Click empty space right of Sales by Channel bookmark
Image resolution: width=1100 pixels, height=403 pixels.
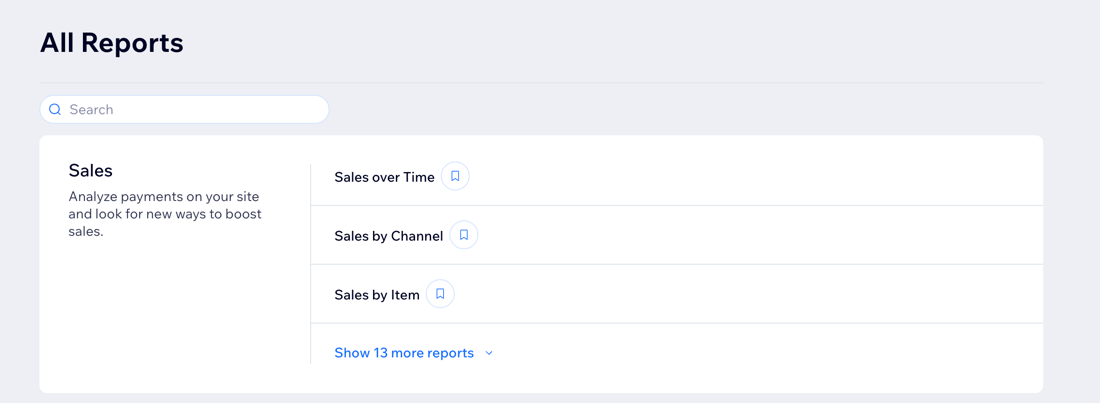750,236
